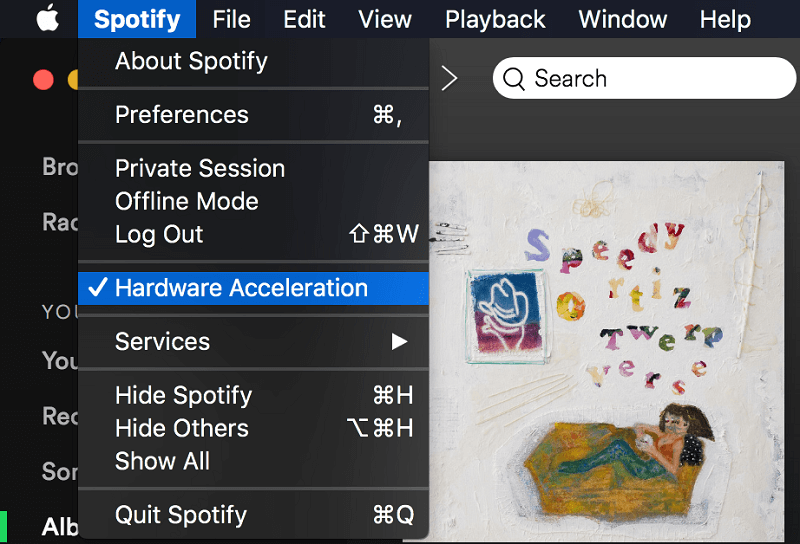The image size is (800, 544).
Task: Enable Private Session
Action: pos(200,168)
